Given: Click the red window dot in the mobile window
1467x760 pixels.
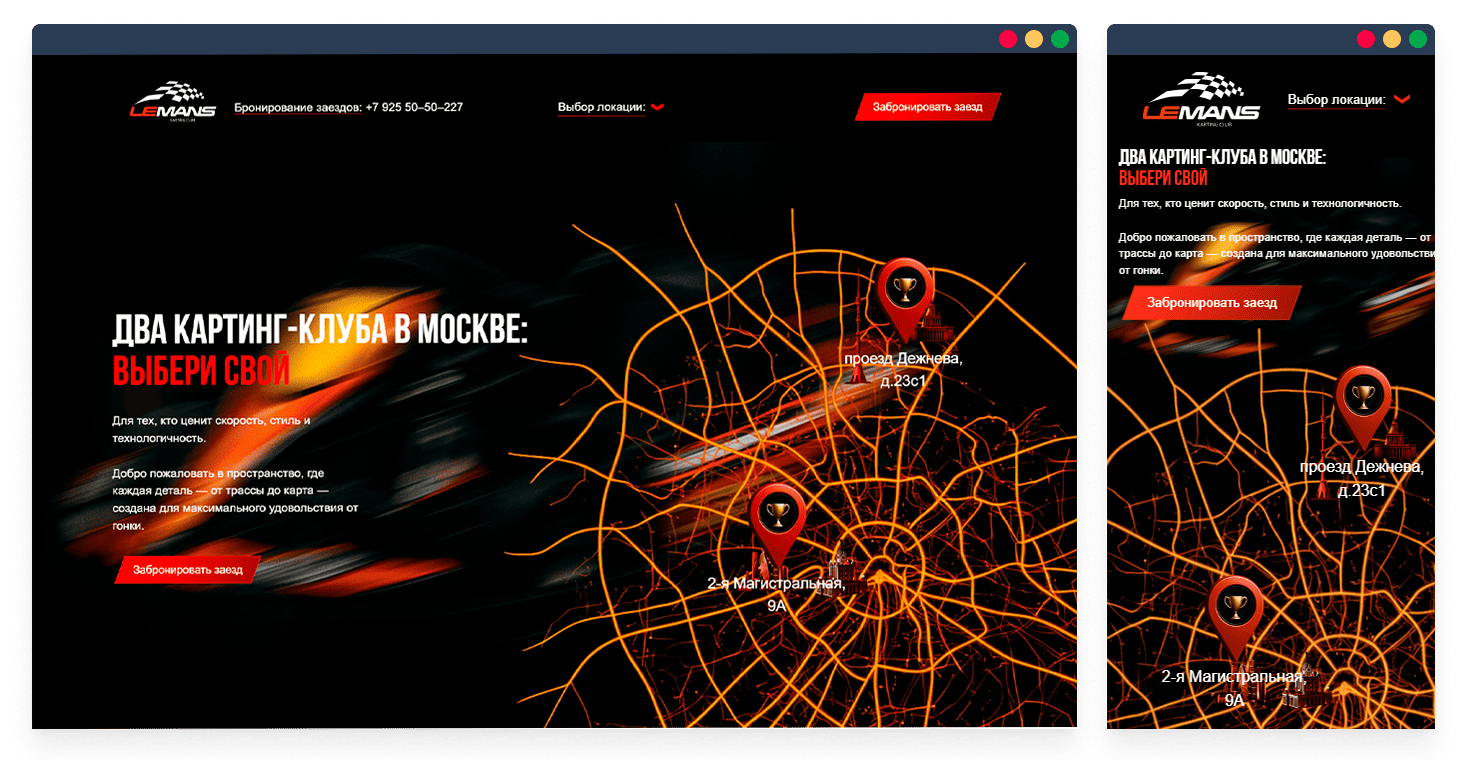Looking at the screenshot, I should click(1366, 39).
